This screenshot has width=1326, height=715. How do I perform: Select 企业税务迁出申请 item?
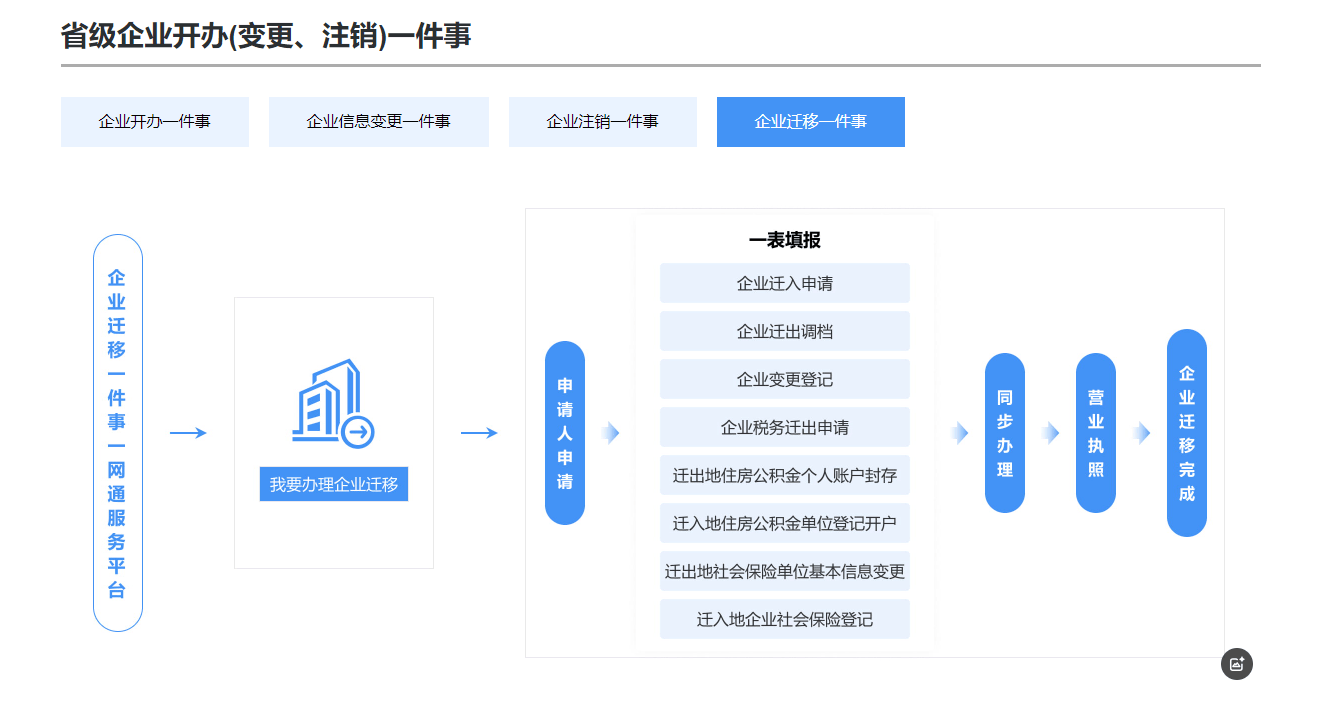pos(785,427)
